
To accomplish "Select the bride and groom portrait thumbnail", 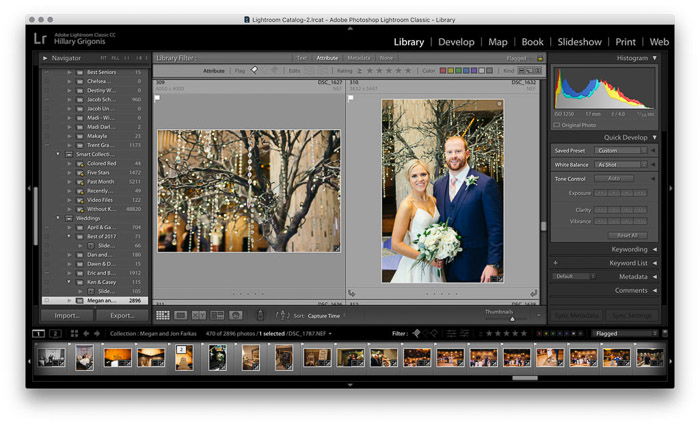I will [x=441, y=190].
